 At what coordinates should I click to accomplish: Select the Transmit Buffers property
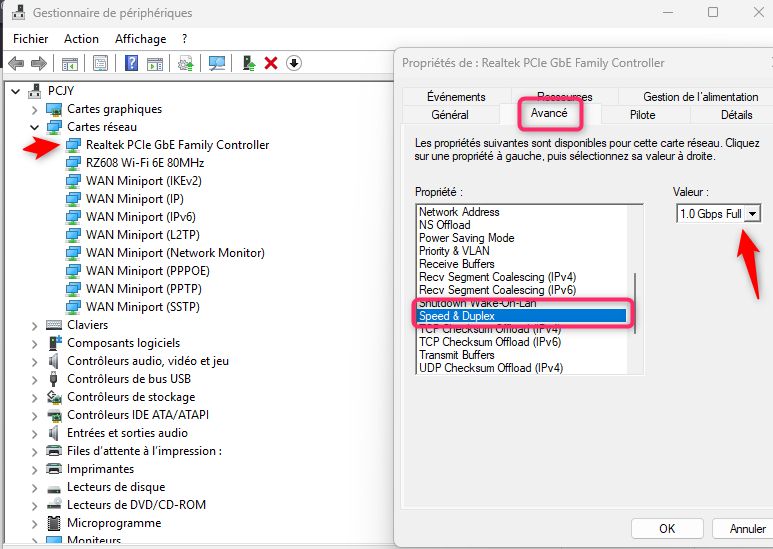[457, 355]
